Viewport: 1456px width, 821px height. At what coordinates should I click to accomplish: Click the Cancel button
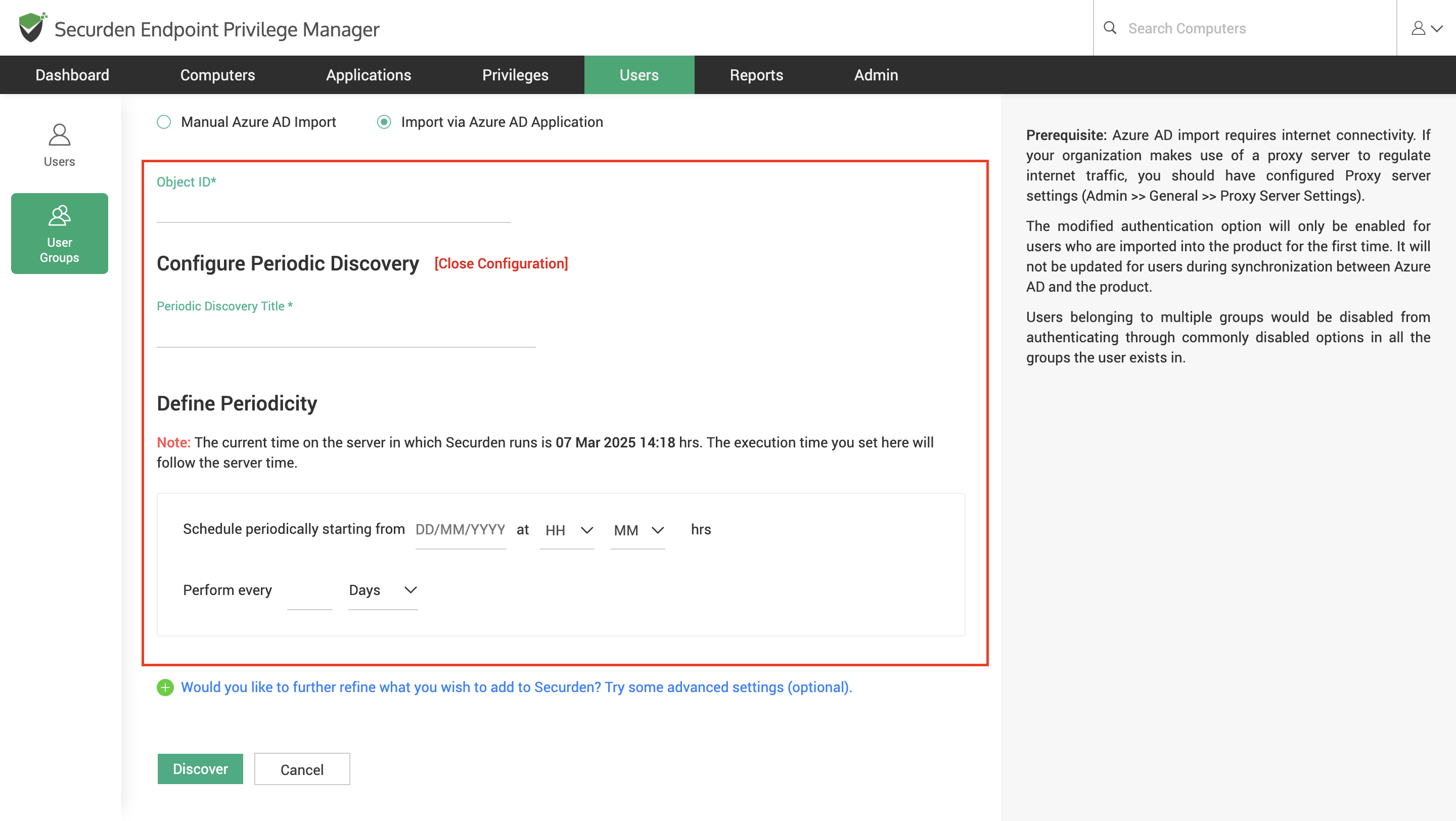302,769
